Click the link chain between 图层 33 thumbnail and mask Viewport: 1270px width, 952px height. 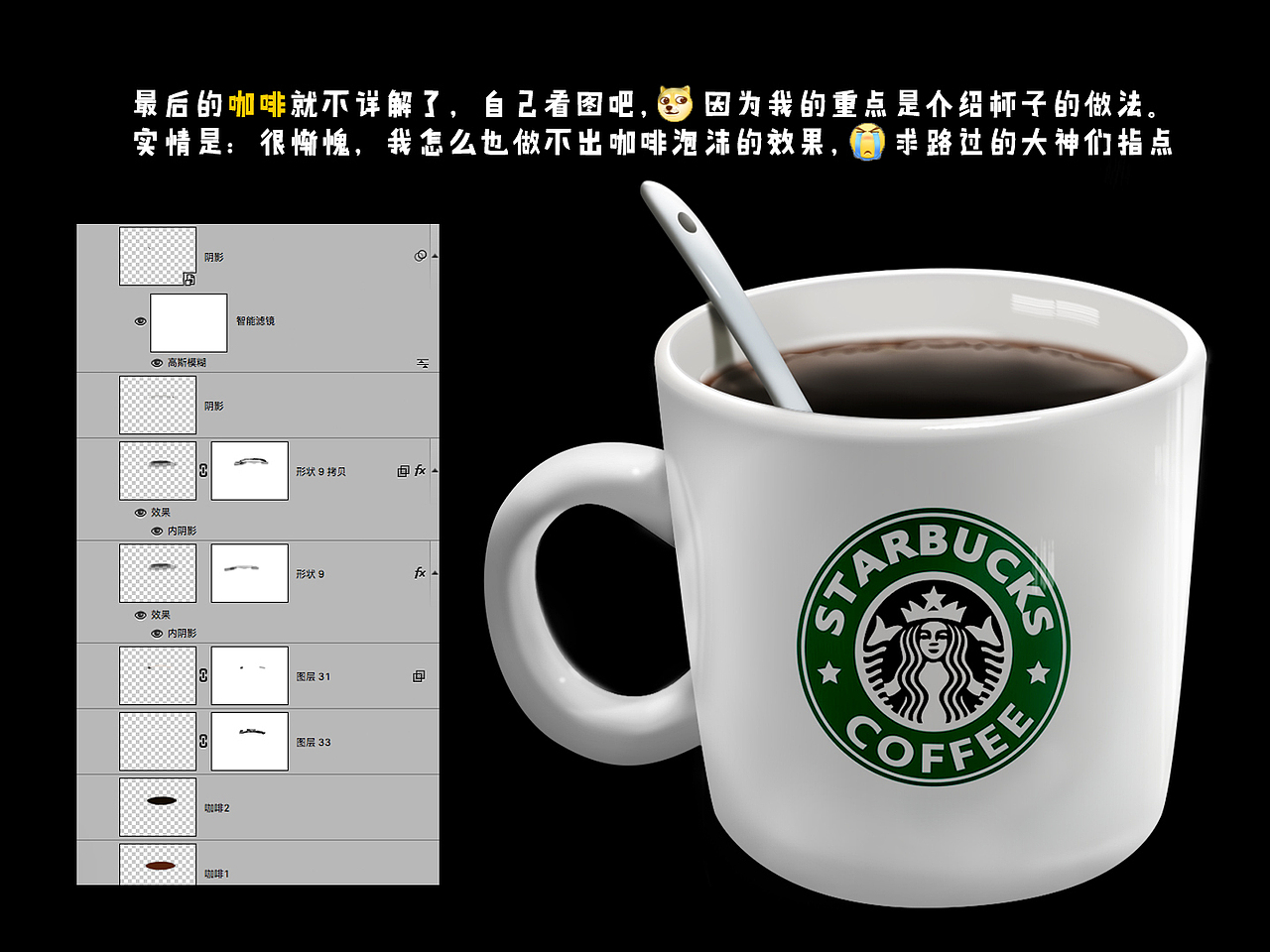[x=202, y=742]
